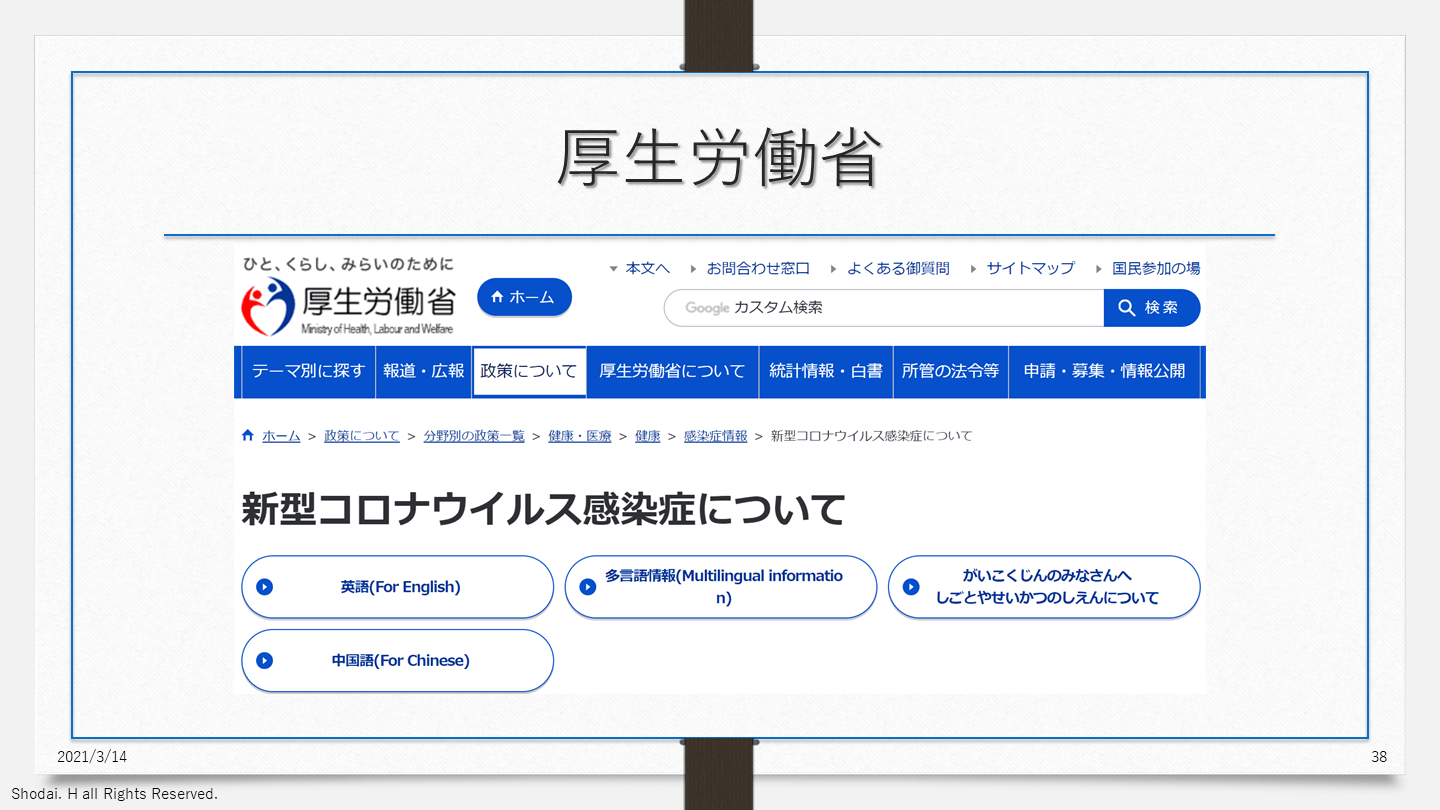Click arrow icon on がいこくじんのみなさんへ button
1440x810 pixels.
[911, 587]
